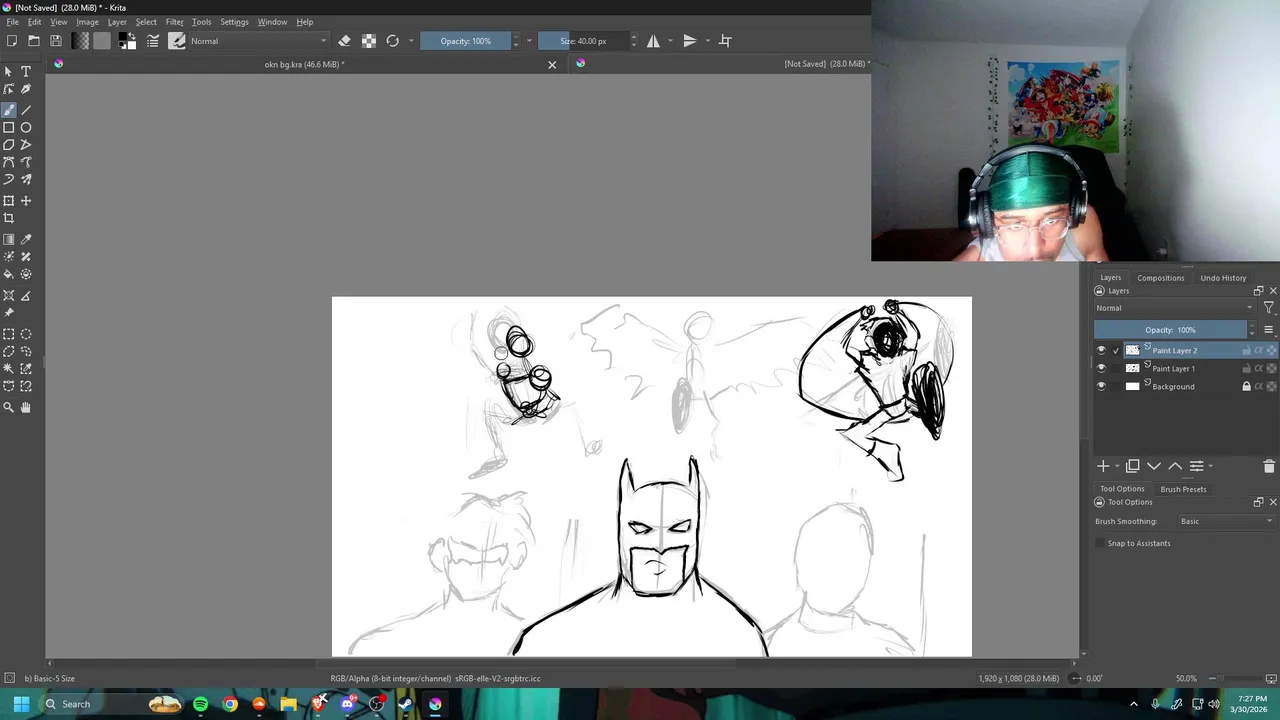Open the brush editor settings icon
Image resolution: width=1280 pixels, height=720 pixels.
(153, 41)
